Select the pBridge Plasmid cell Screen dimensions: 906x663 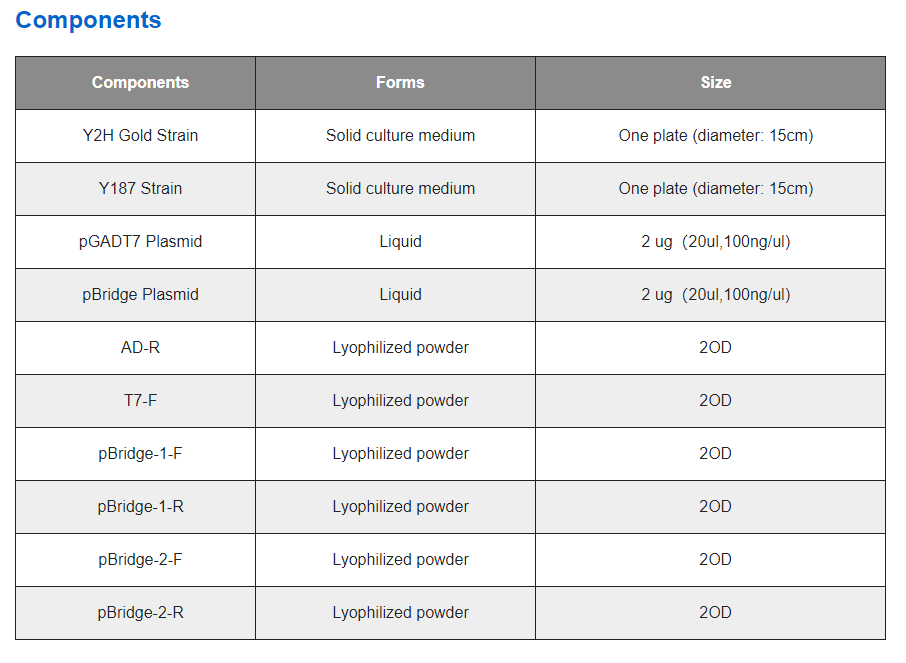(135, 295)
